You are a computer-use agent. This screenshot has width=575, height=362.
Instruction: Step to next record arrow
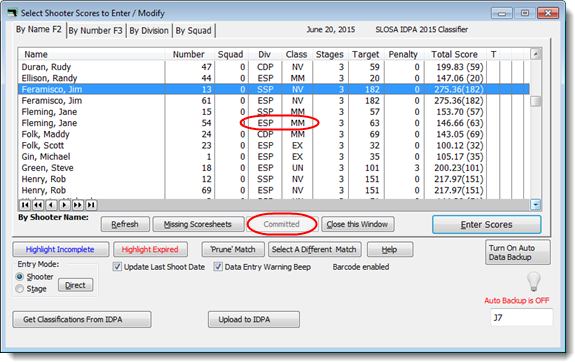tap(65, 205)
